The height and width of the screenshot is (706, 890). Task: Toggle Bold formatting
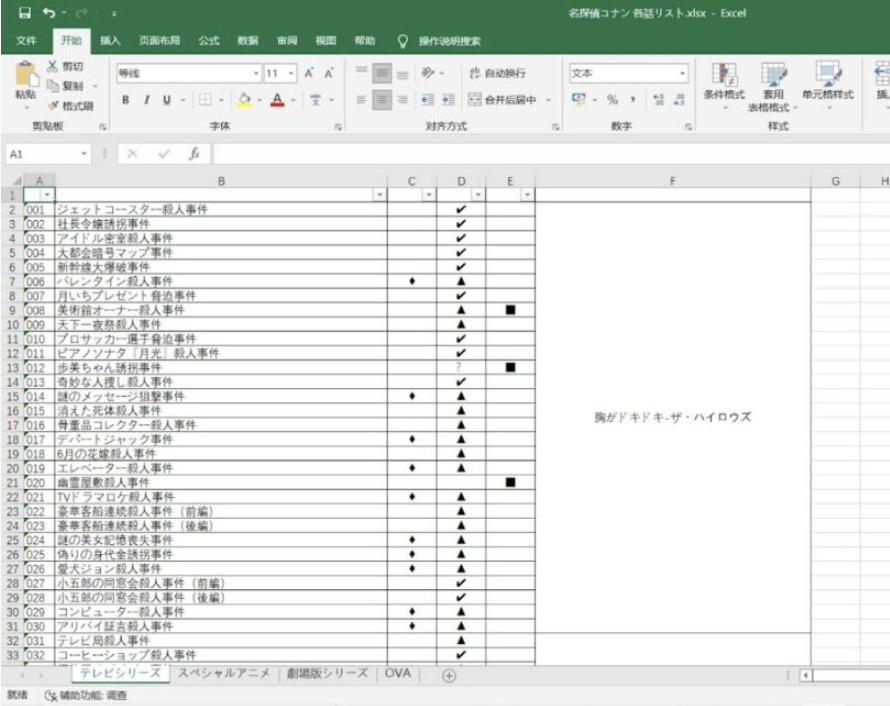(x=126, y=99)
